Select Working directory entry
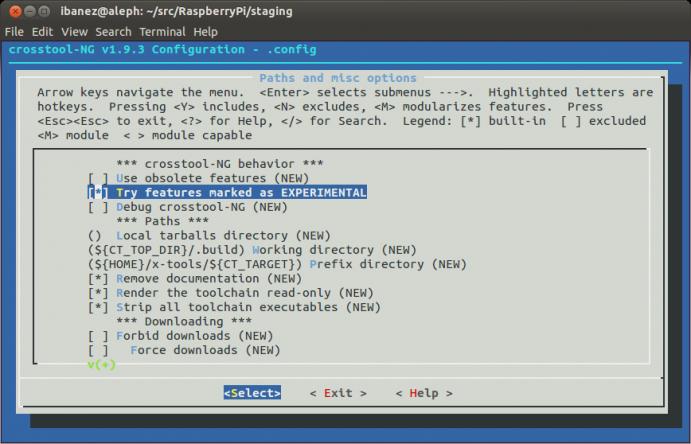This screenshot has height=444, width=691. coord(253,250)
